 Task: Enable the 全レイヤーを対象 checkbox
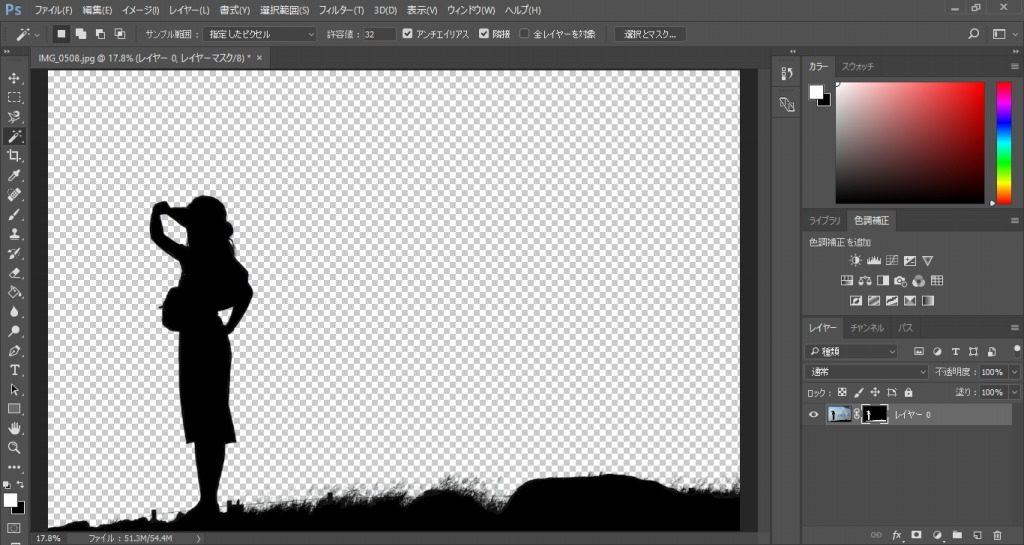click(x=525, y=34)
